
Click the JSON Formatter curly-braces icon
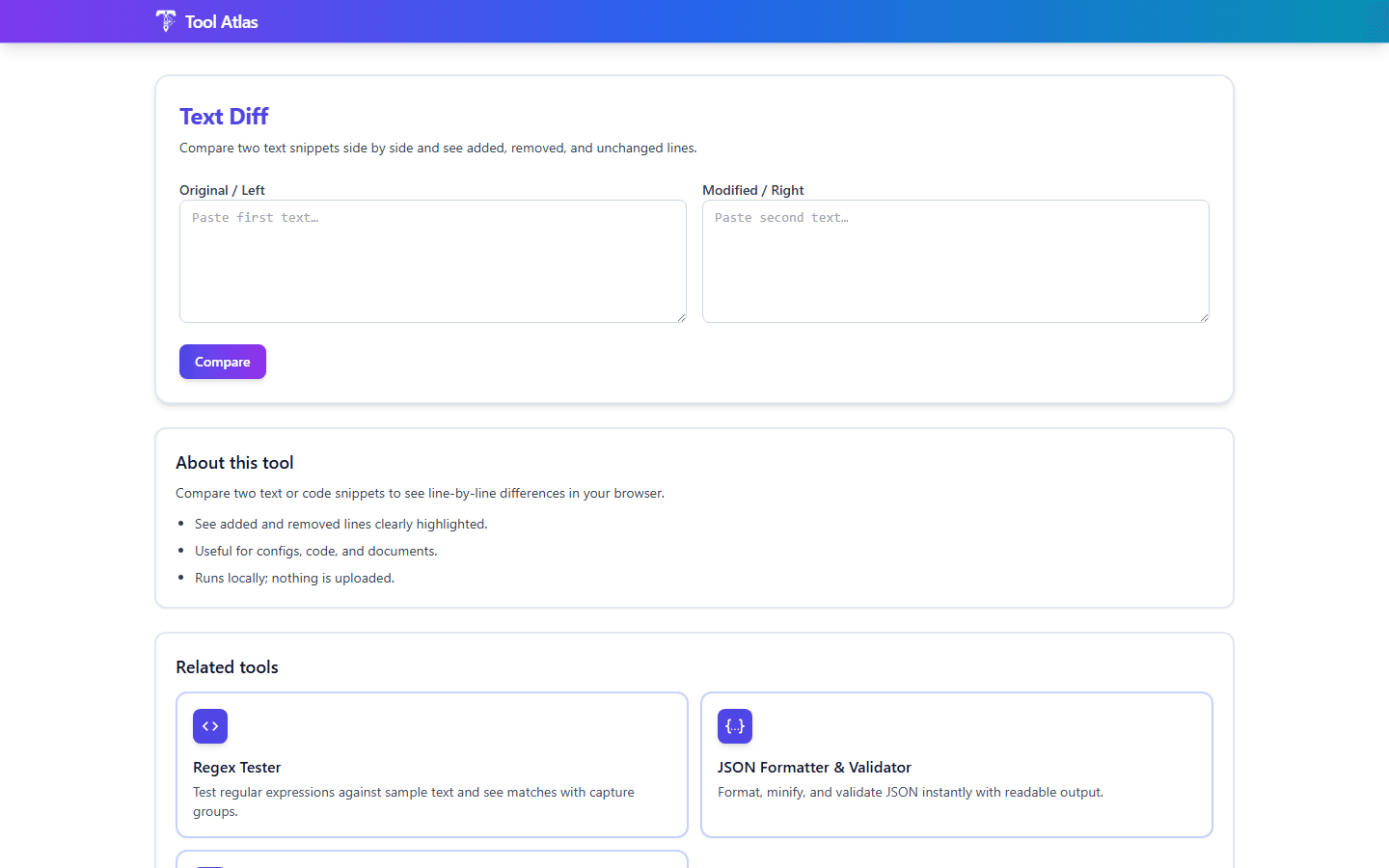pos(735,726)
